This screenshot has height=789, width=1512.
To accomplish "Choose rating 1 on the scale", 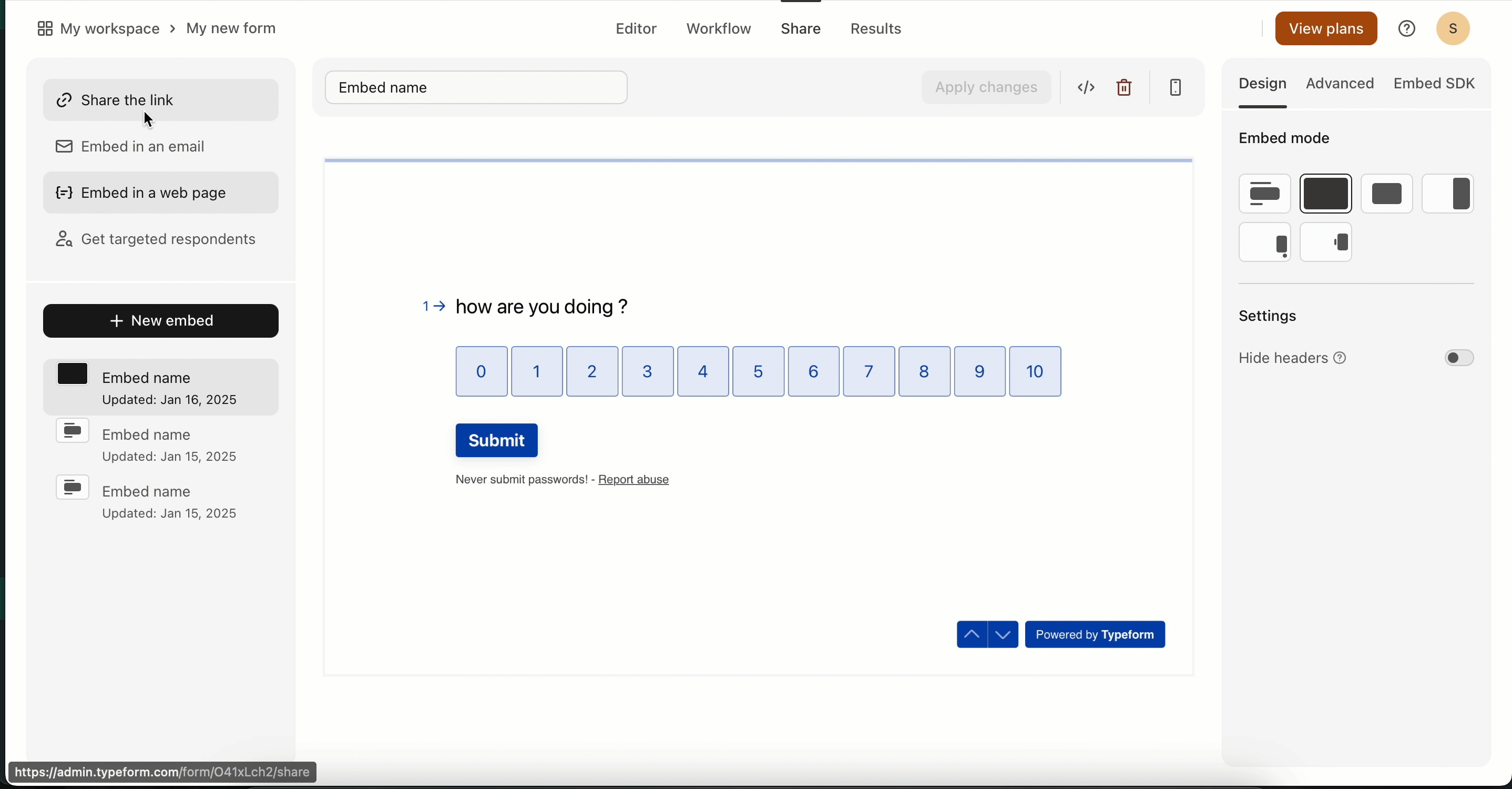I will 537,371.
